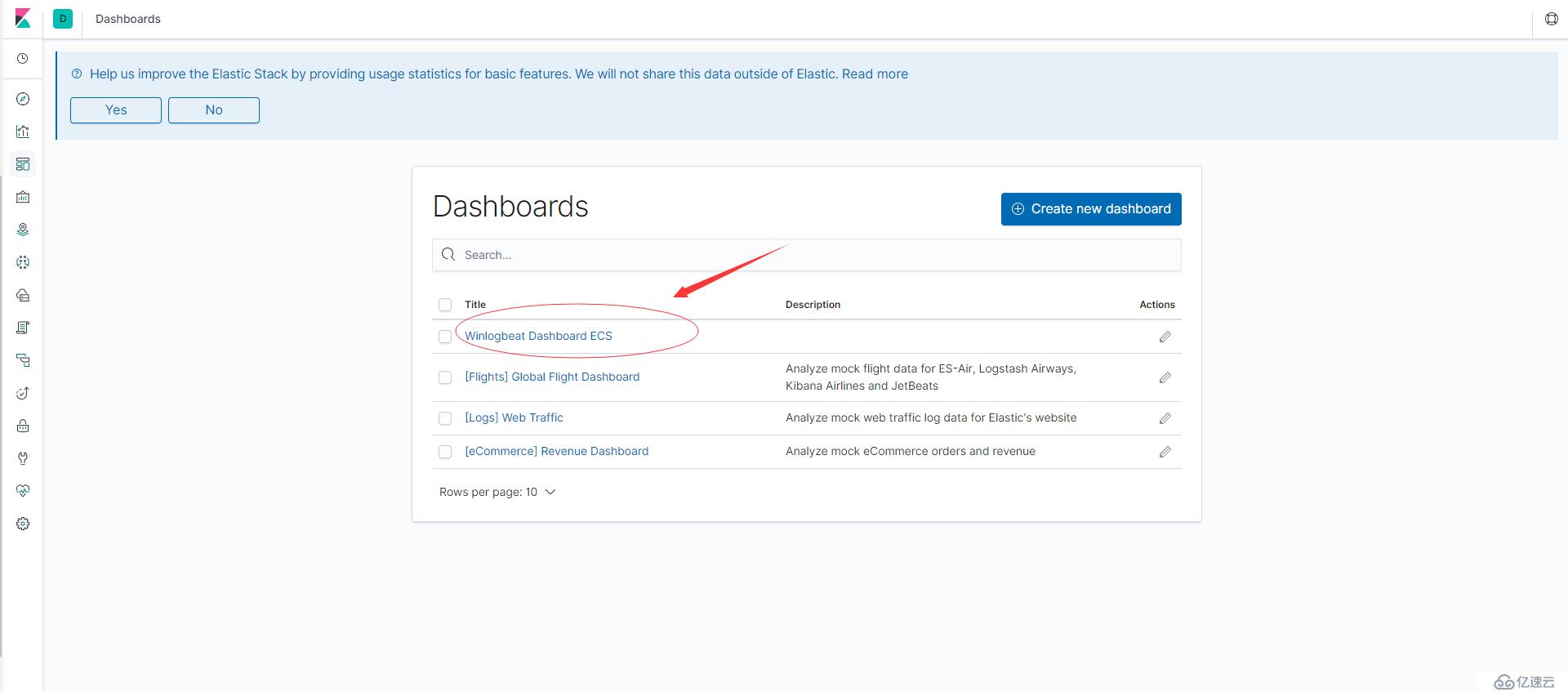The width and height of the screenshot is (1568, 692).
Task: Click Yes to share usage statistics
Action: coord(116,110)
